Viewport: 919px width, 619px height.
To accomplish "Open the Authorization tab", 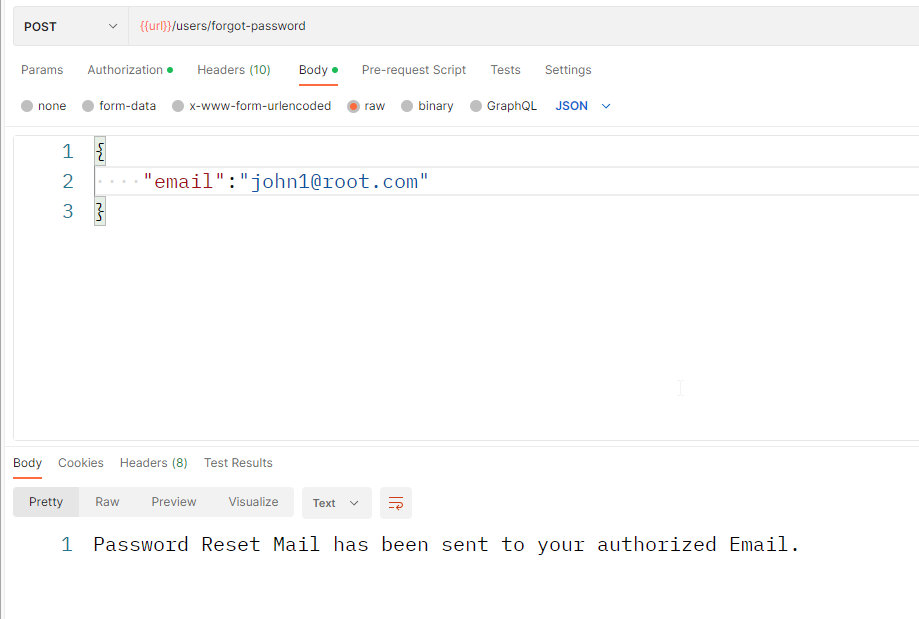I will (130, 70).
